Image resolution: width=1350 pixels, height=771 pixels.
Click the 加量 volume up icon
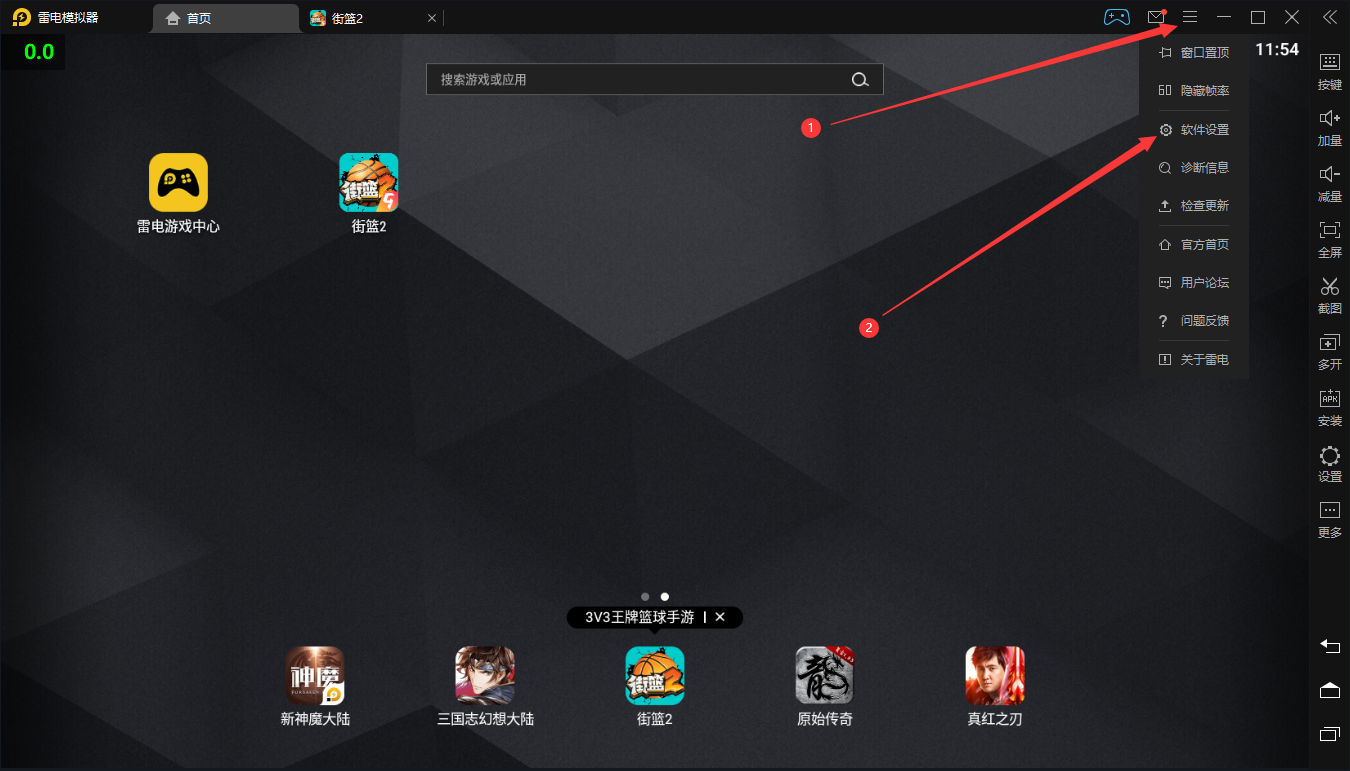tap(1329, 118)
